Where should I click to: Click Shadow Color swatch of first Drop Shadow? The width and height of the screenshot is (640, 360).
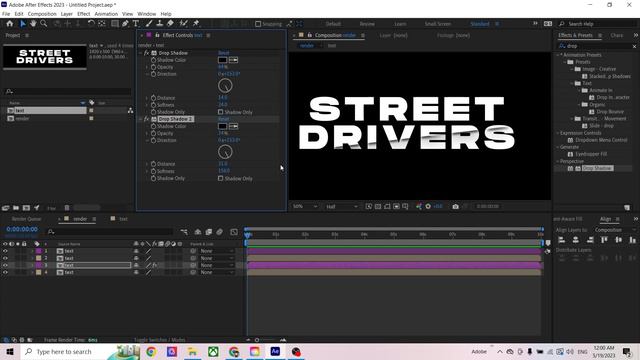[222, 60]
